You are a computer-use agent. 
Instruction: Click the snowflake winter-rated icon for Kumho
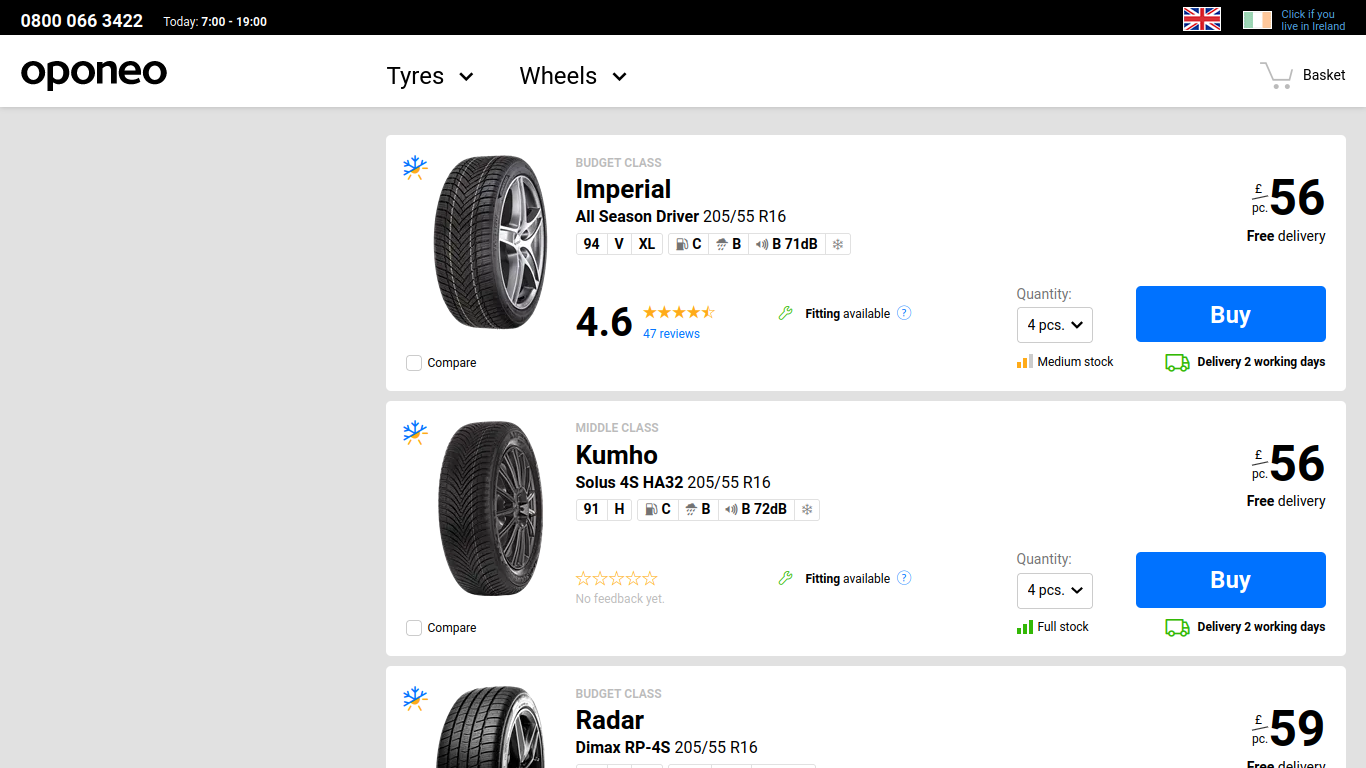[807, 509]
